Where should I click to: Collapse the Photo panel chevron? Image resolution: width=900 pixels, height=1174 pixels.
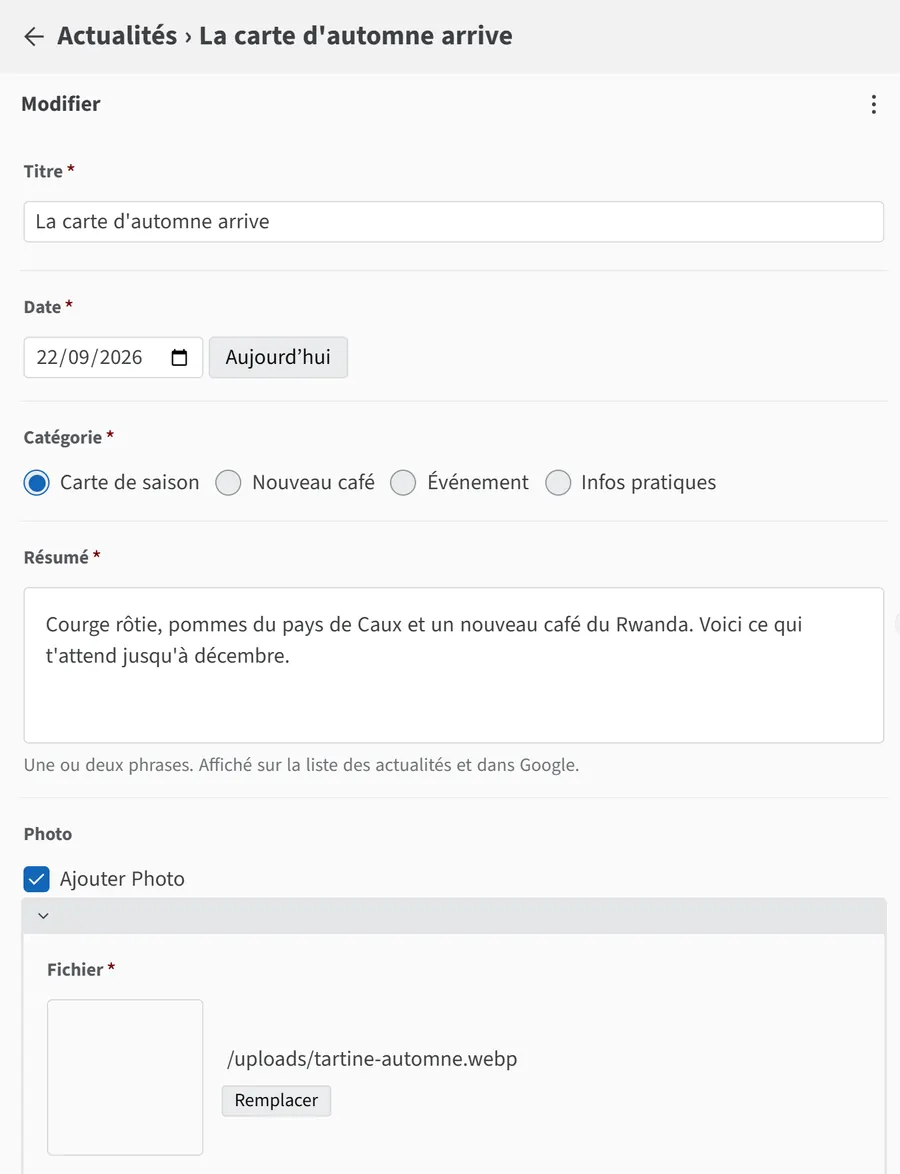(x=43, y=916)
